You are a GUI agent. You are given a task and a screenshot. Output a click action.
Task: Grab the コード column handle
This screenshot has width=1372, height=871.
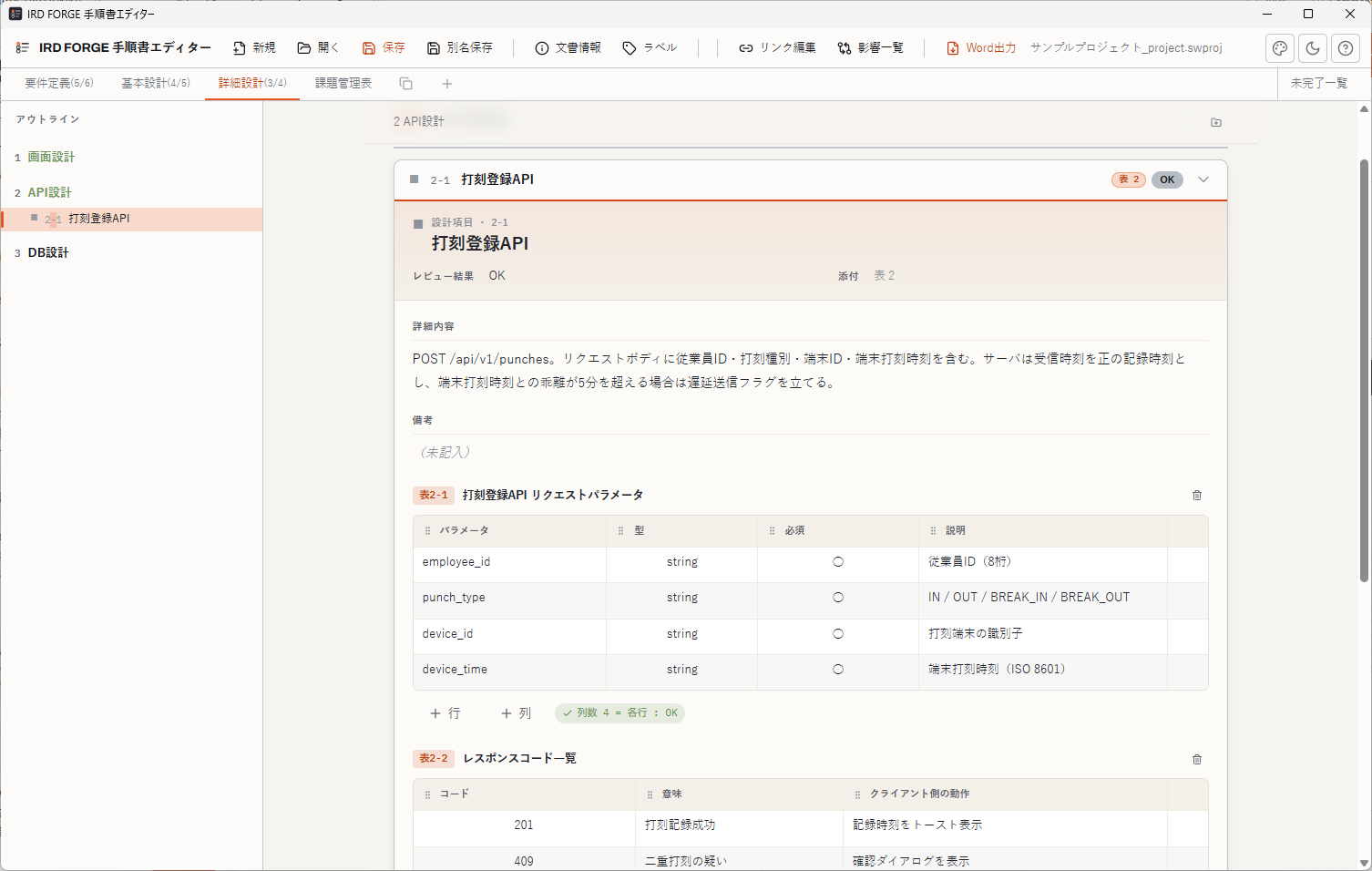click(428, 794)
